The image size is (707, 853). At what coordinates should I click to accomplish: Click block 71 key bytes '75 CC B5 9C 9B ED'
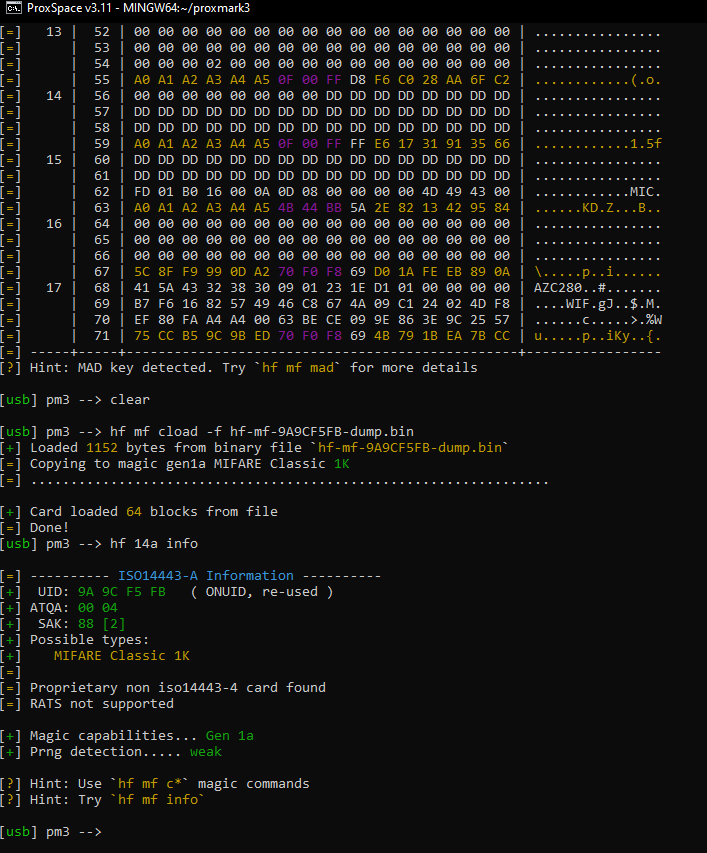coord(202,336)
